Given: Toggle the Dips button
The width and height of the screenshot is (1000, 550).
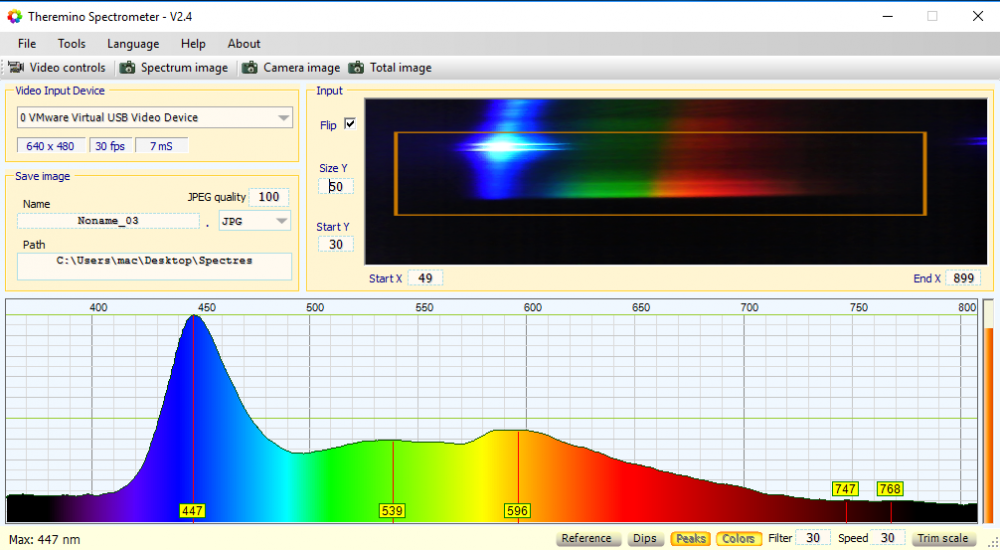Looking at the screenshot, I should (645, 539).
